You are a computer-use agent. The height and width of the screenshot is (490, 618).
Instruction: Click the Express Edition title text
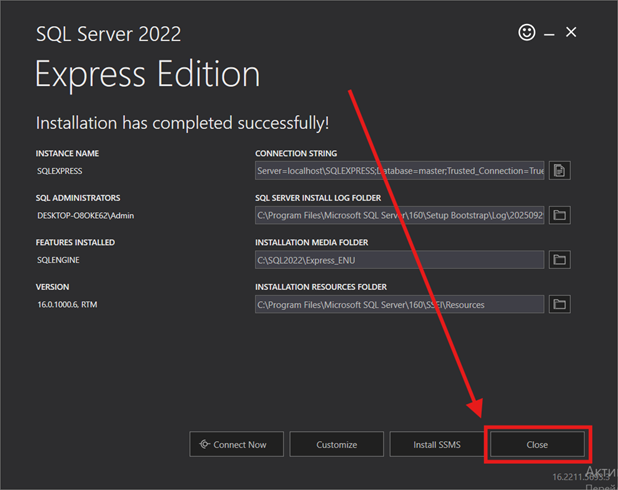pyautogui.click(x=148, y=75)
